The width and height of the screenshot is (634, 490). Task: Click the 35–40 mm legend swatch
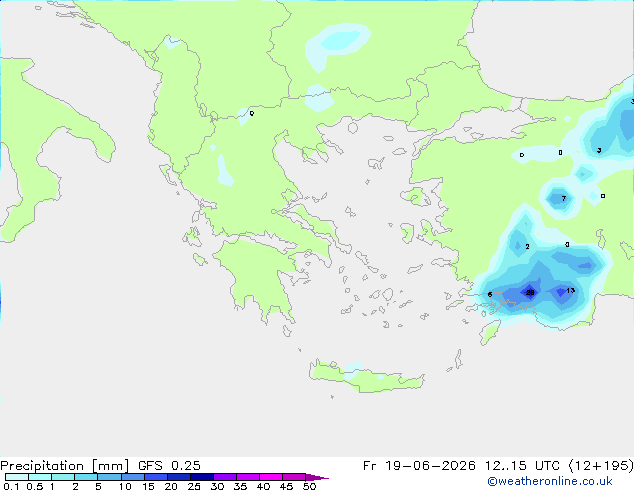pyautogui.click(x=247, y=477)
